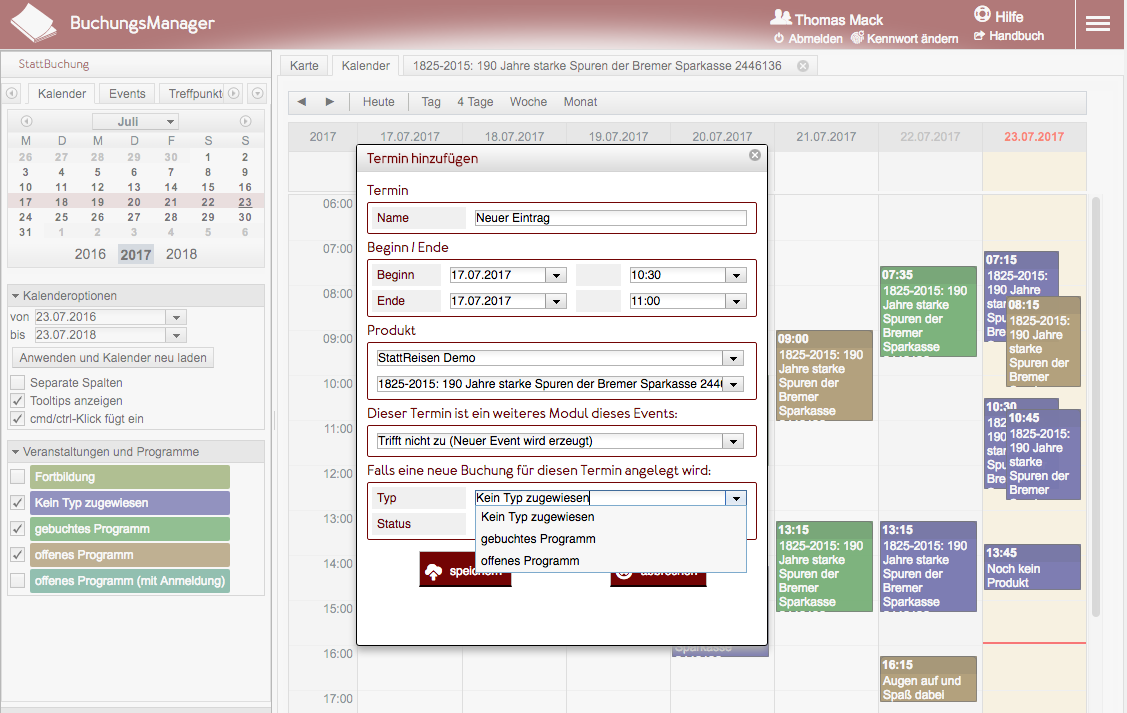Collapse the Kalenderoptionen section
1127x713 pixels.
(x=16, y=296)
